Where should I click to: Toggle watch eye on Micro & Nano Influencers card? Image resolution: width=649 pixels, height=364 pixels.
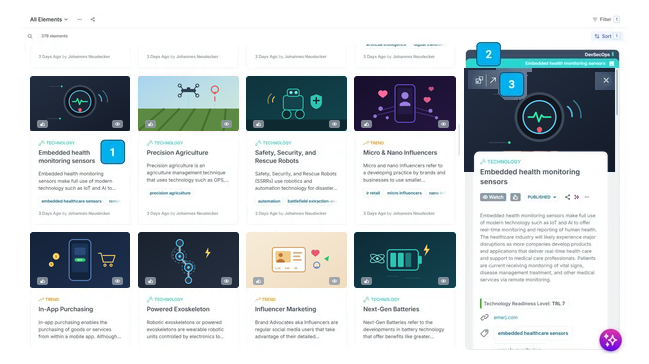(443, 124)
